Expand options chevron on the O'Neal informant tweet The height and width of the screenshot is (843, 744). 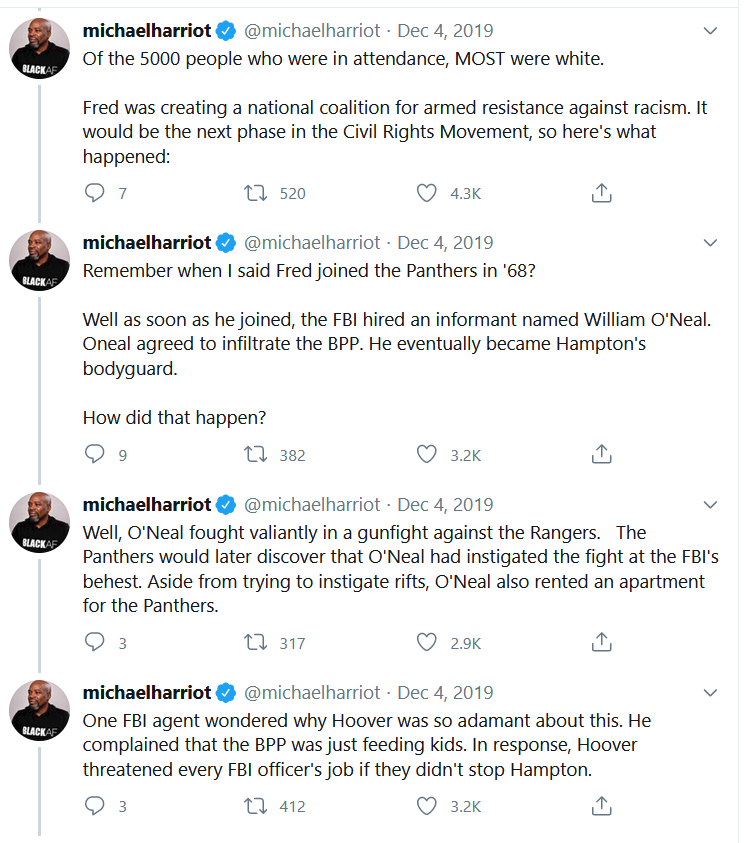(710, 243)
